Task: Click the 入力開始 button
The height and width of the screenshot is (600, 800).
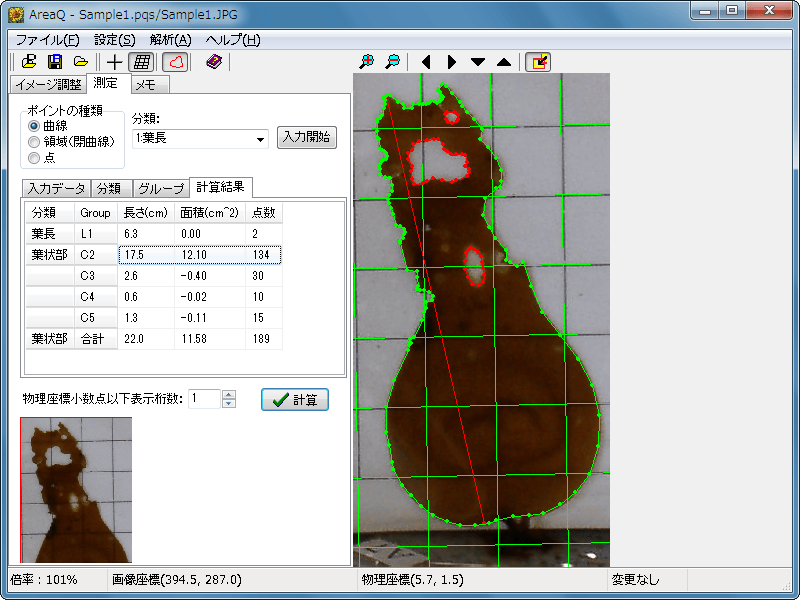Action: click(x=306, y=138)
